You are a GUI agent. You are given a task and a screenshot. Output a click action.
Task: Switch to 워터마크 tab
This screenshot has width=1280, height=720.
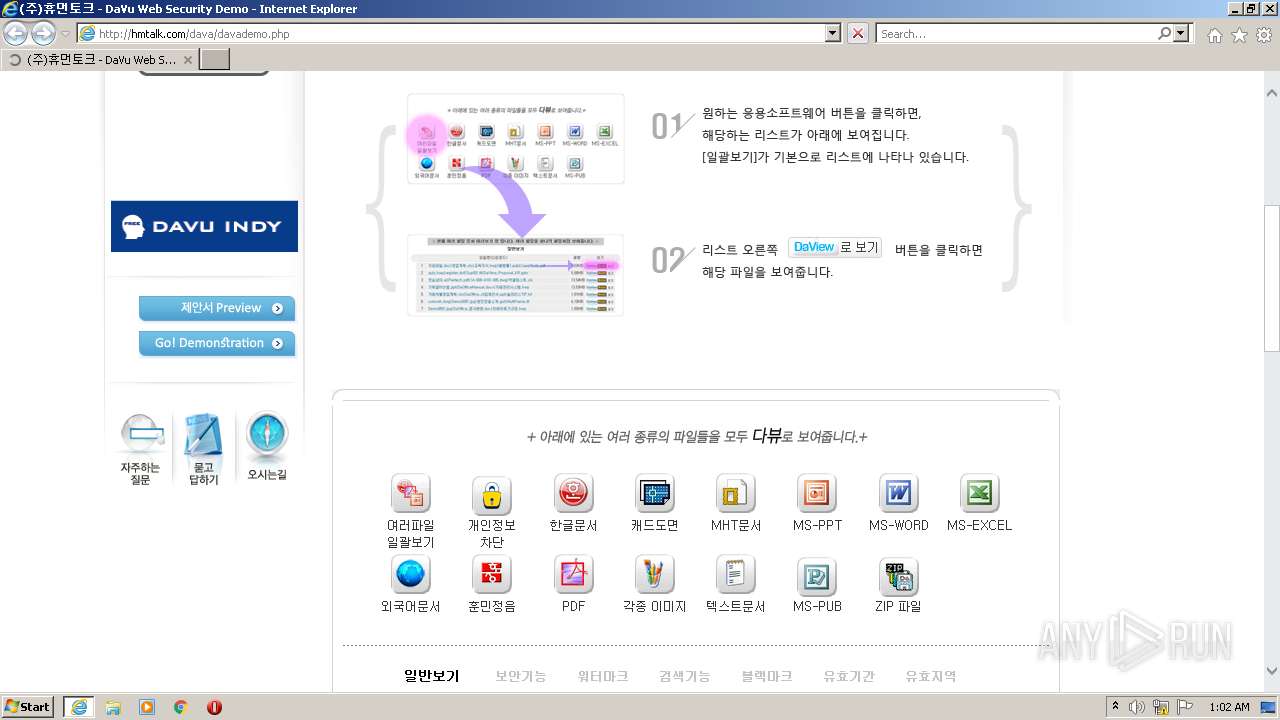pyautogui.click(x=603, y=677)
